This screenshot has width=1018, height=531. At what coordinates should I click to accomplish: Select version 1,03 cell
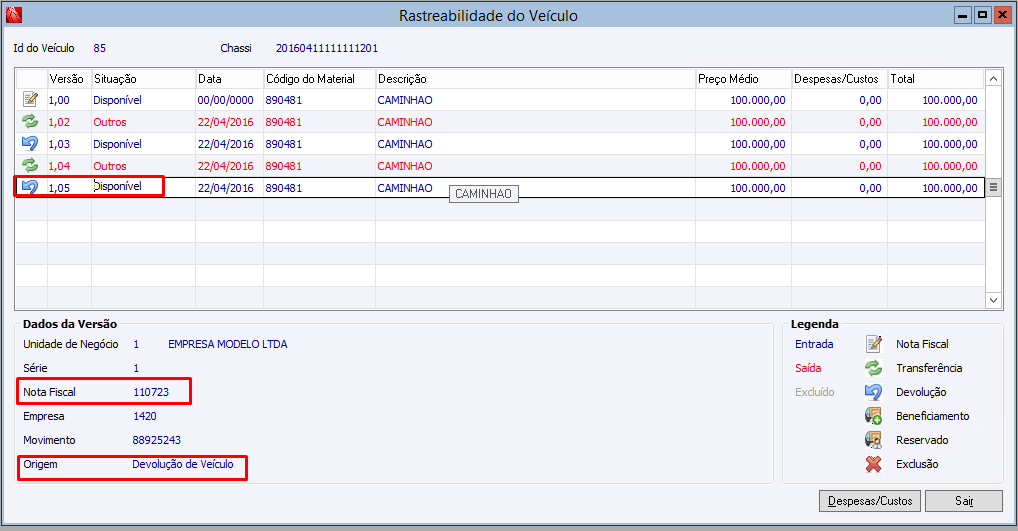[69, 144]
